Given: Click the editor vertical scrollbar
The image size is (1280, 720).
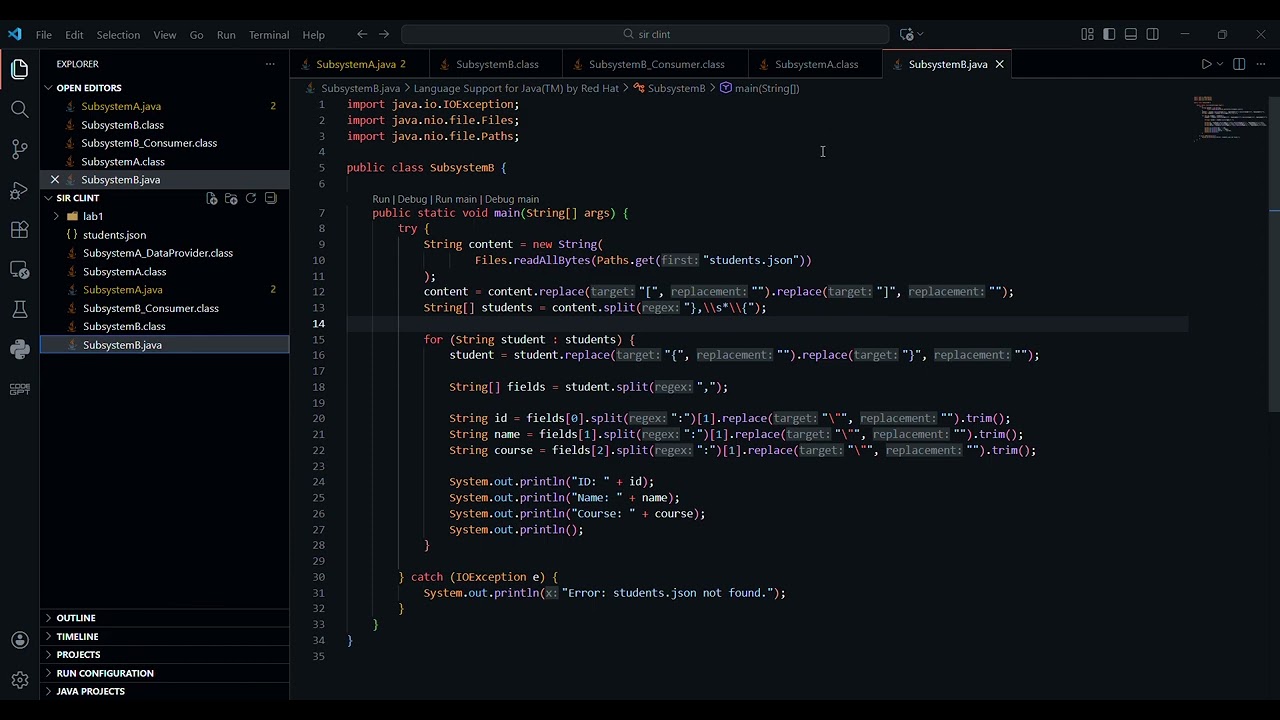Looking at the screenshot, I should (1274, 253).
